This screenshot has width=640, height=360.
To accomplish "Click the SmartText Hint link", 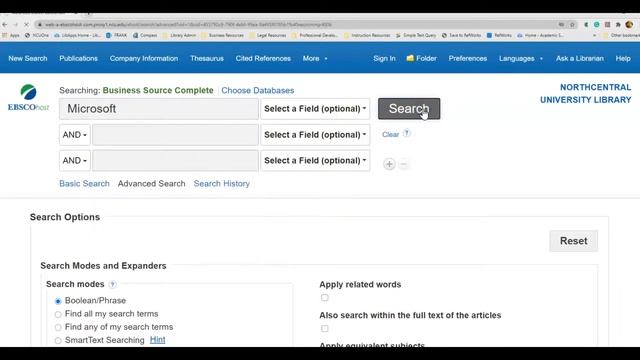I will click(x=158, y=340).
